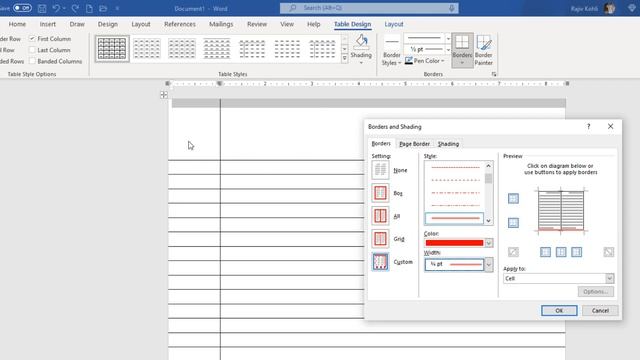Open the Width ¼ pt dropdown
Image resolution: width=640 pixels, height=360 pixels.
(489, 264)
